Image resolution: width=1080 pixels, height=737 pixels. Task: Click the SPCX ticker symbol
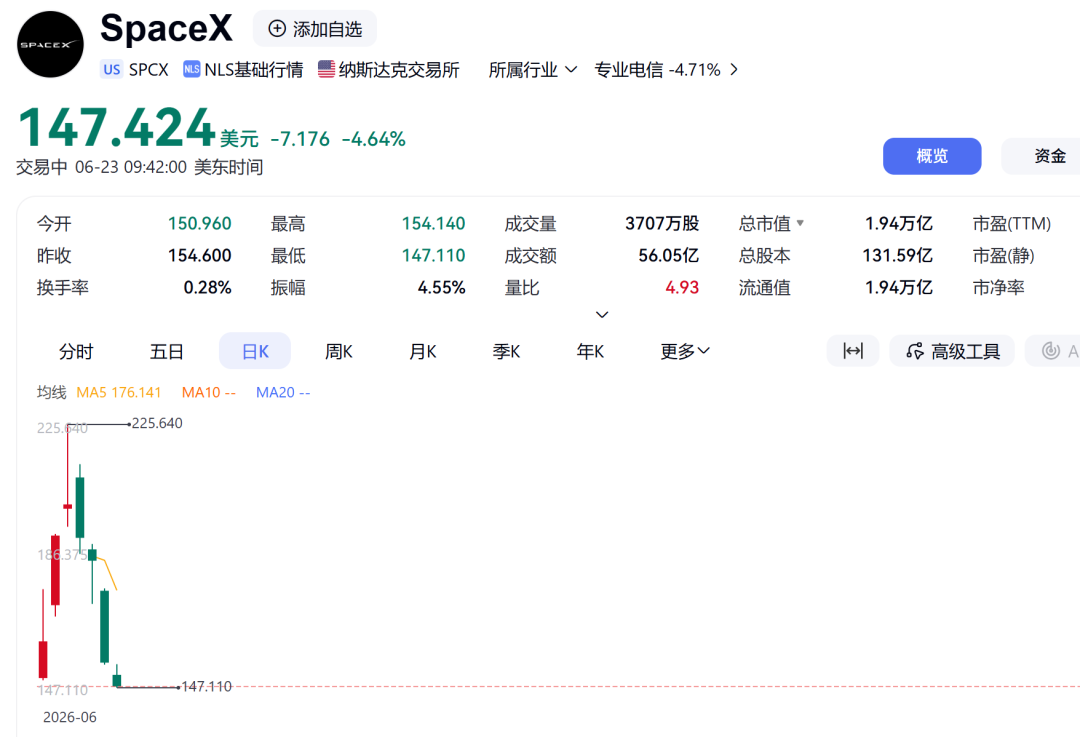[149, 70]
